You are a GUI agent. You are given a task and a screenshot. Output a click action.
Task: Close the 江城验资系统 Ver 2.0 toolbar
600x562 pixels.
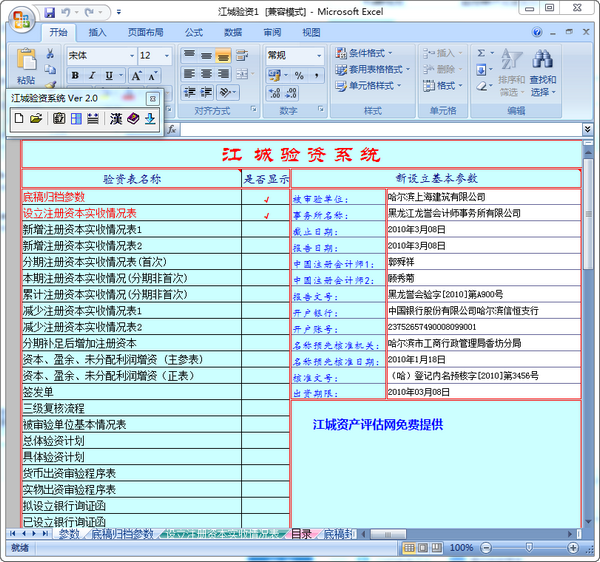click(x=152, y=99)
